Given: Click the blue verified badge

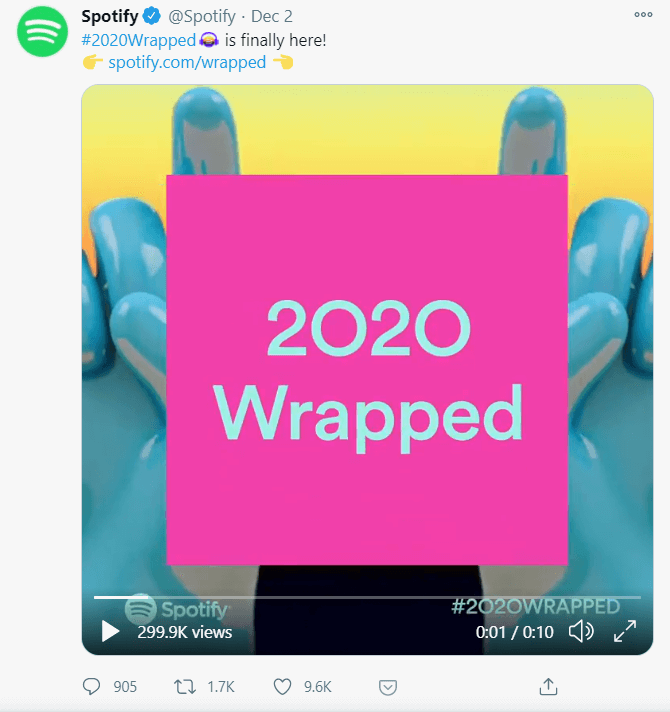Looking at the screenshot, I should [x=152, y=16].
